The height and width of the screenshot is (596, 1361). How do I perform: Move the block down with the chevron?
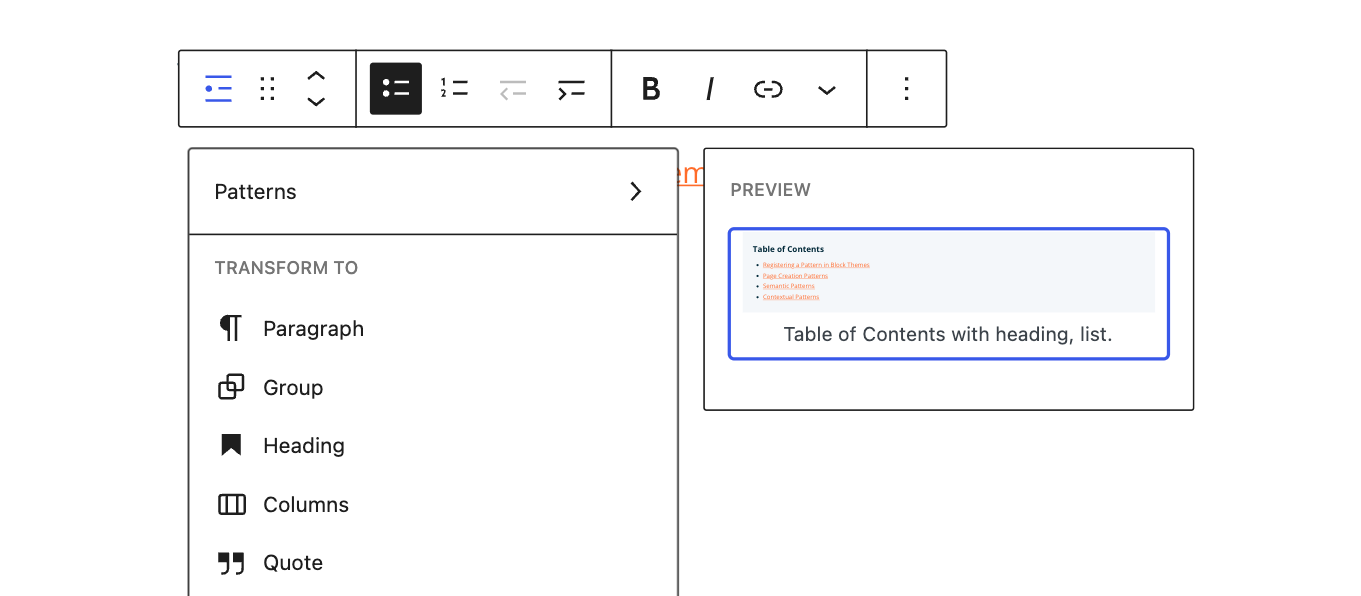316,102
